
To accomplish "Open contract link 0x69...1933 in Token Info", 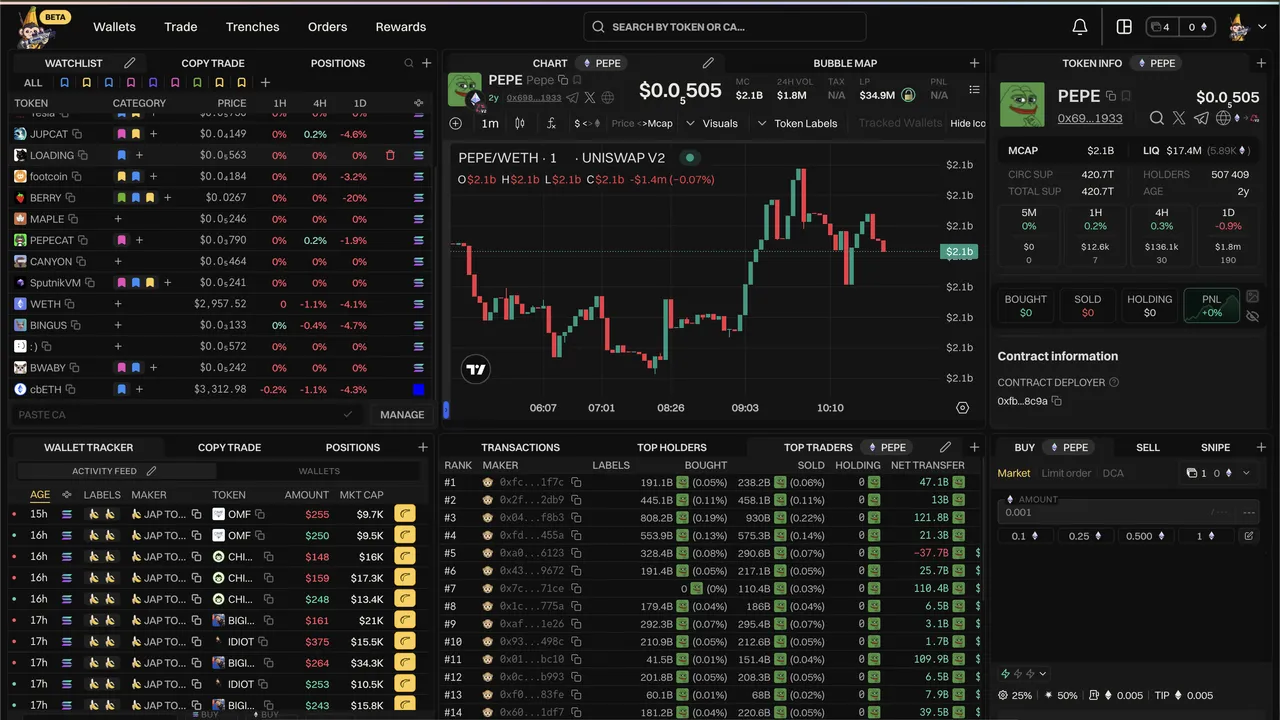I will (1089, 118).
